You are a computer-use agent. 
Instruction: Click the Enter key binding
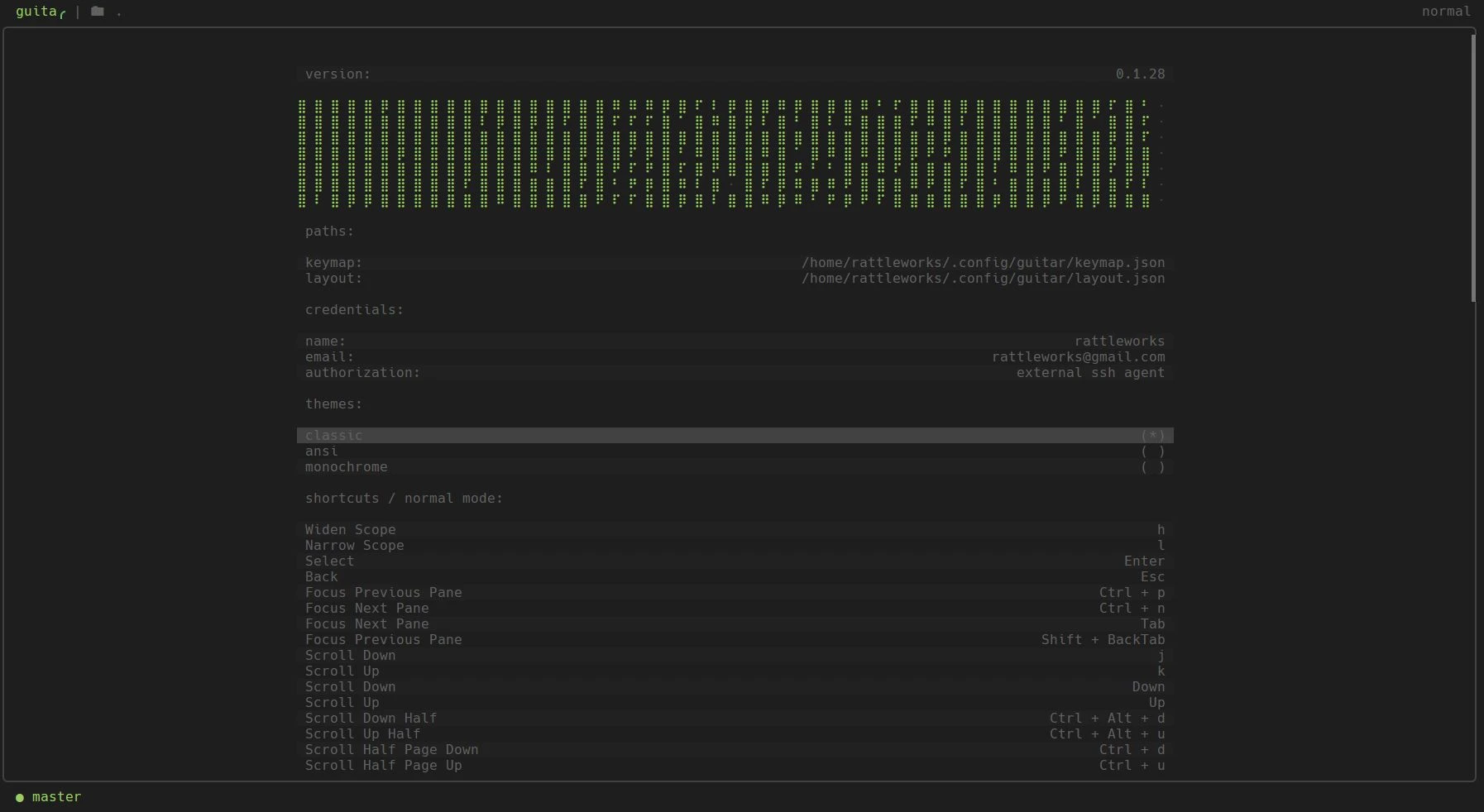[x=1144, y=561]
